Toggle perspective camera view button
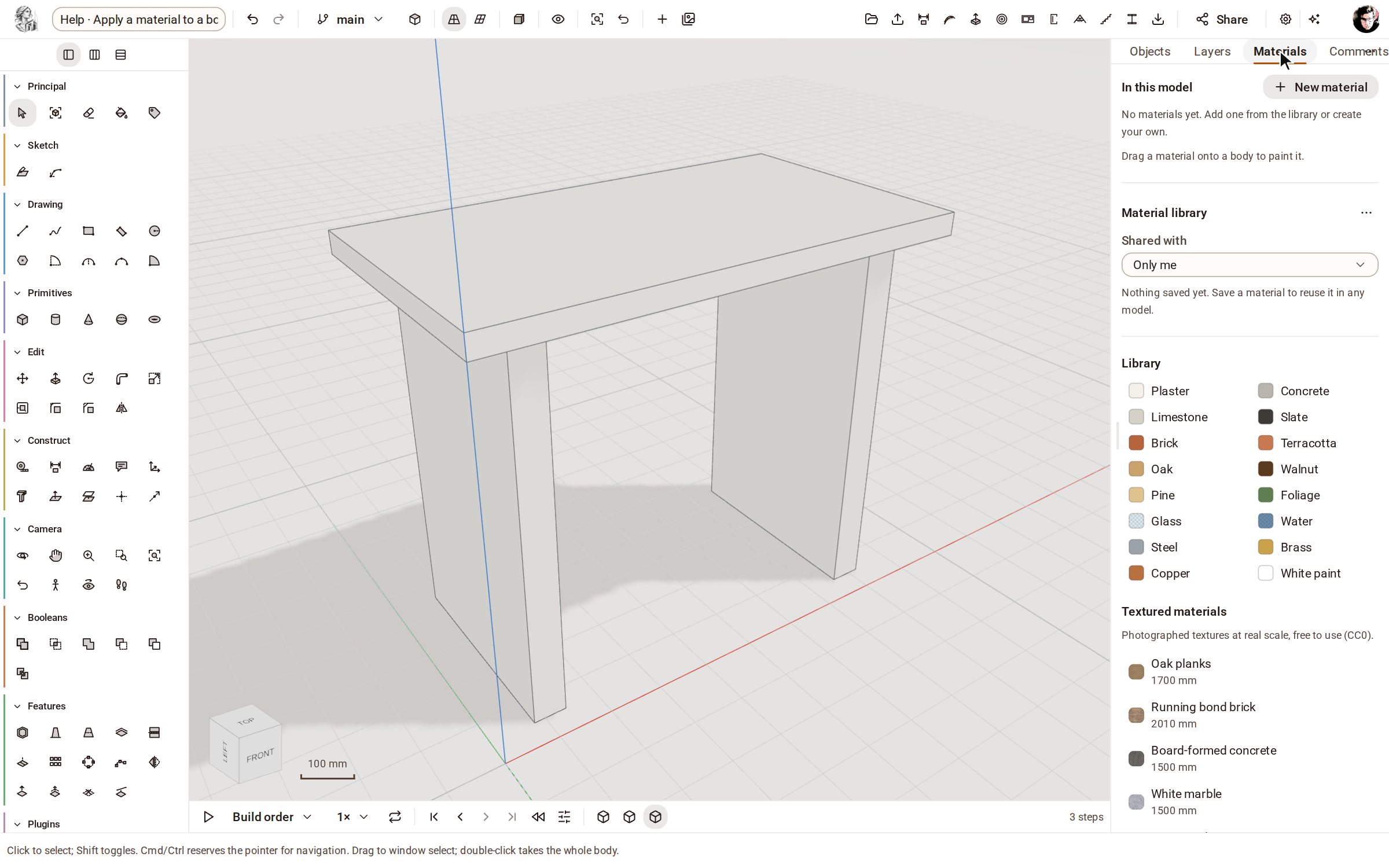The image size is (1389, 868). click(454, 19)
